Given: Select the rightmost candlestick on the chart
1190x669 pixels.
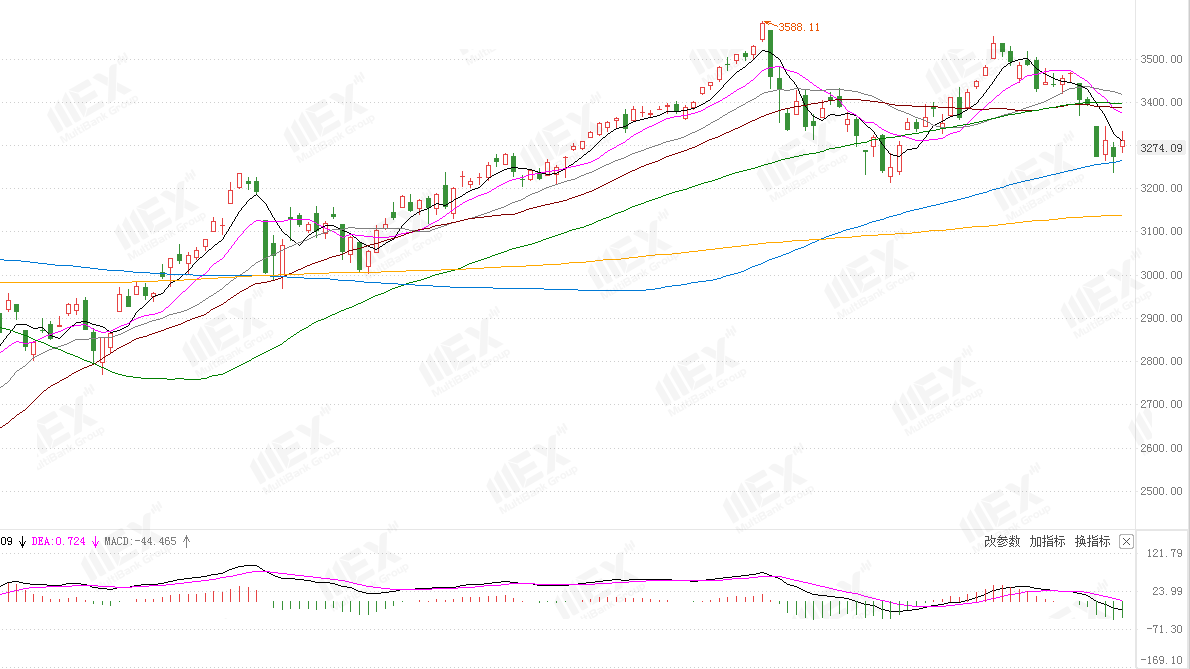Looking at the screenshot, I should (1122, 146).
